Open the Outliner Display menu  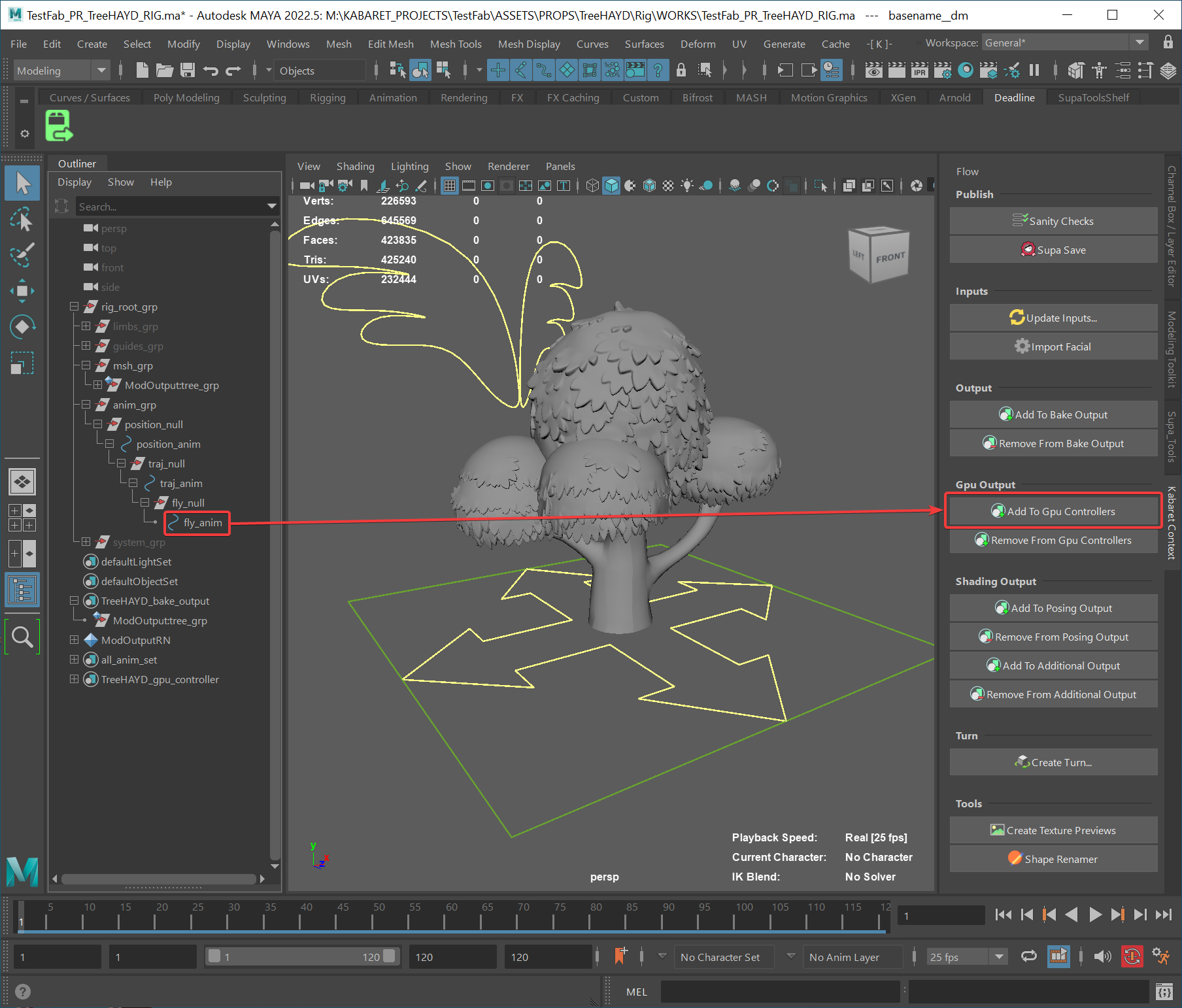click(x=74, y=182)
